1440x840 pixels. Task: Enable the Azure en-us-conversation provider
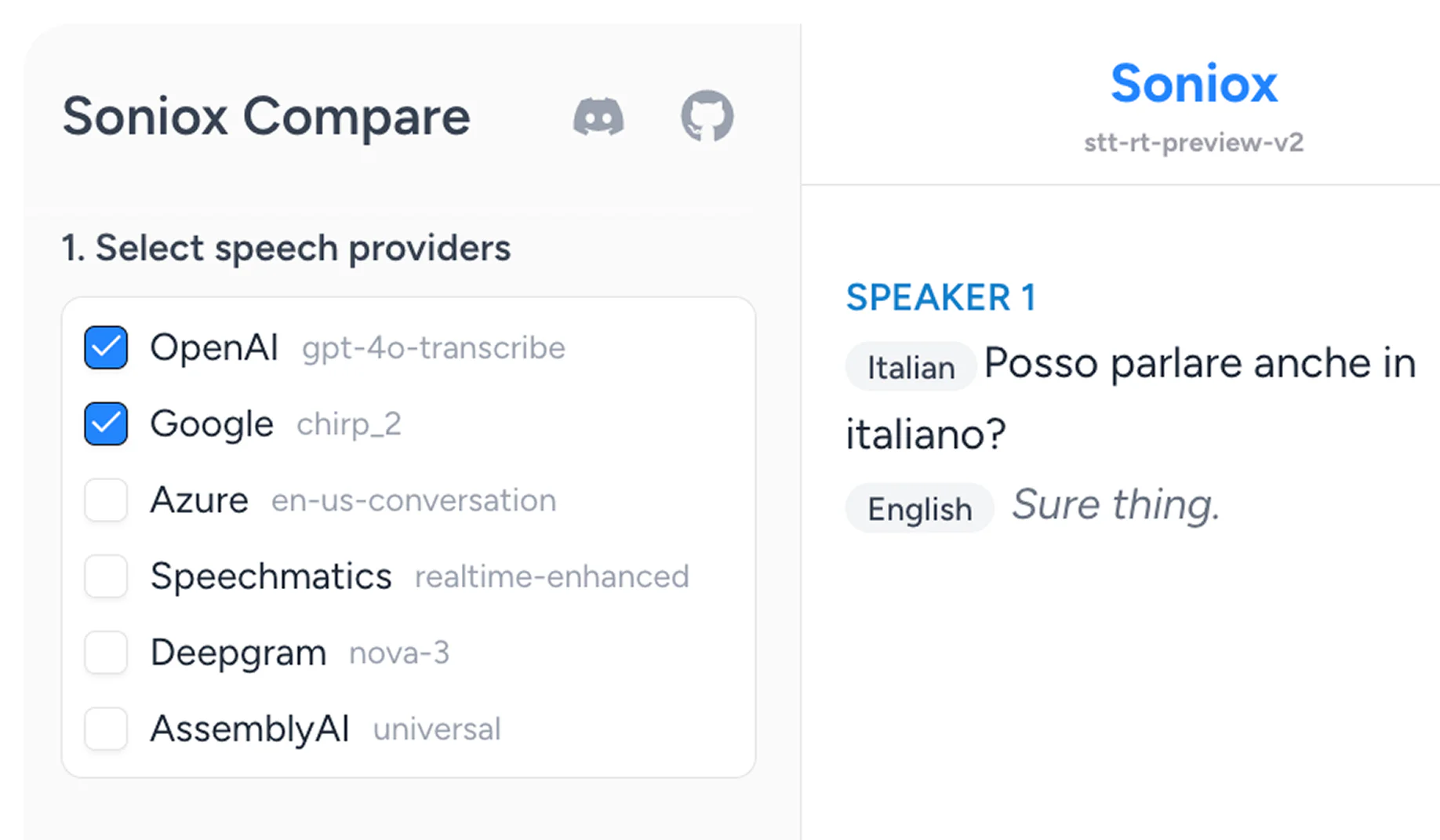[106, 500]
